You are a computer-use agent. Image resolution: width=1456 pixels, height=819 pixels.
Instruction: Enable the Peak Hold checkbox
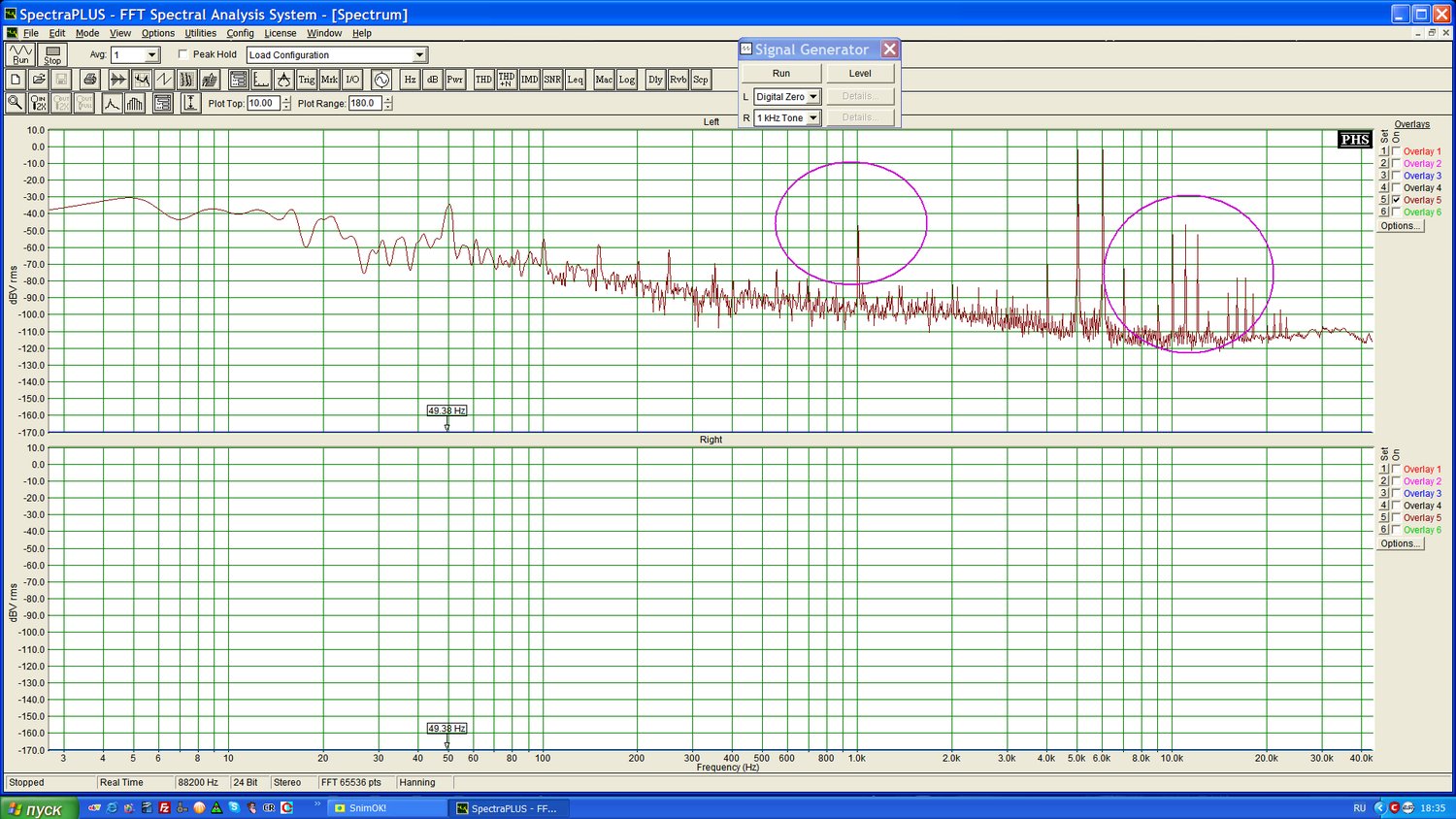point(183,55)
